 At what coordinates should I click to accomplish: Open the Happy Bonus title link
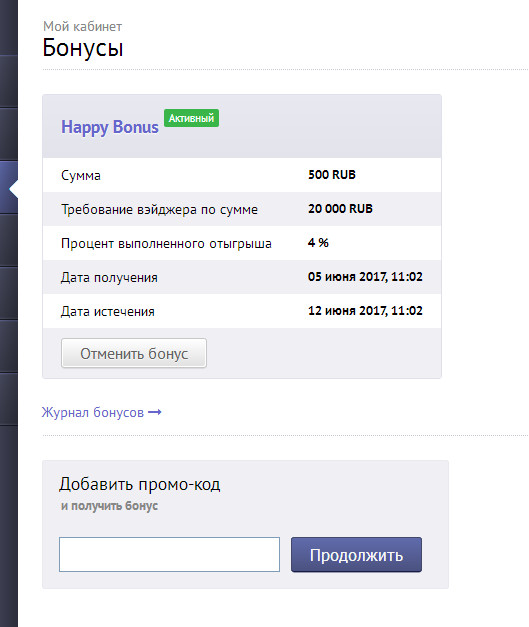pos(110,127)
